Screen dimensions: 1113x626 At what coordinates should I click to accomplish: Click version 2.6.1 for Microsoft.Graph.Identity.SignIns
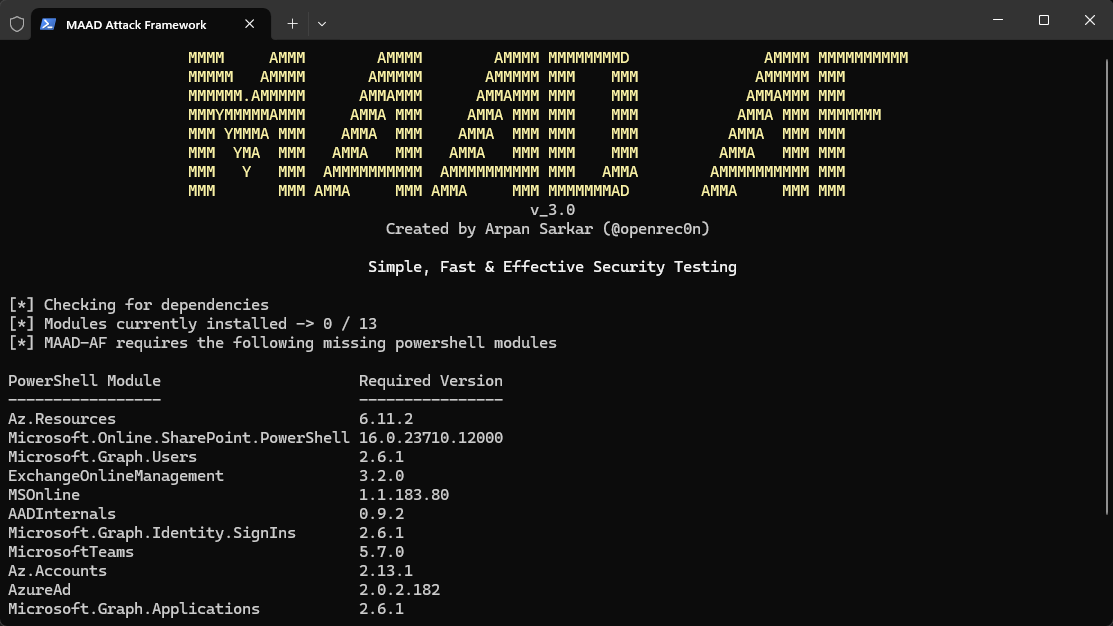(381, 533)
